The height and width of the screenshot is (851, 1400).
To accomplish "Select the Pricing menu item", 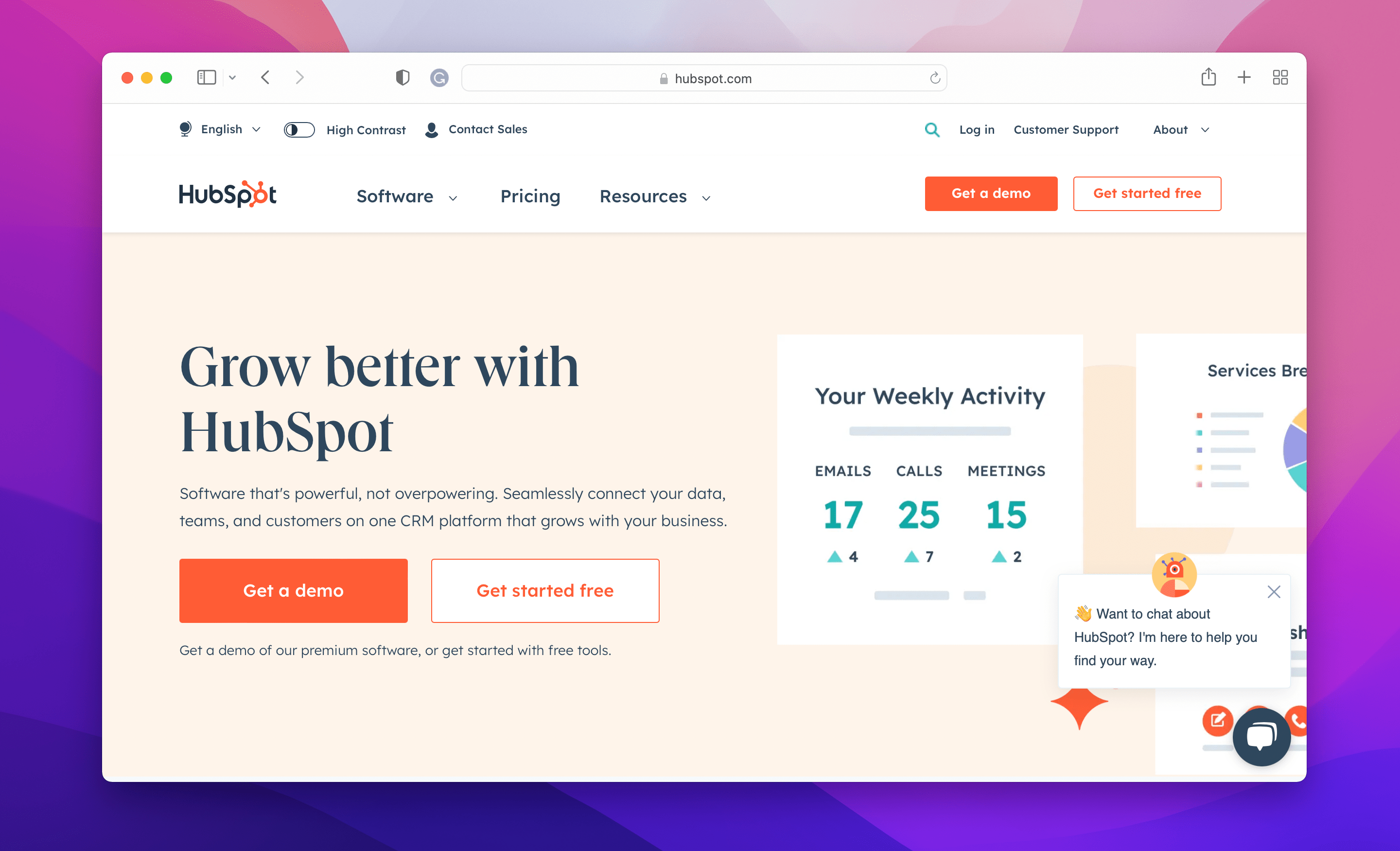I will (x=530, y=196).
